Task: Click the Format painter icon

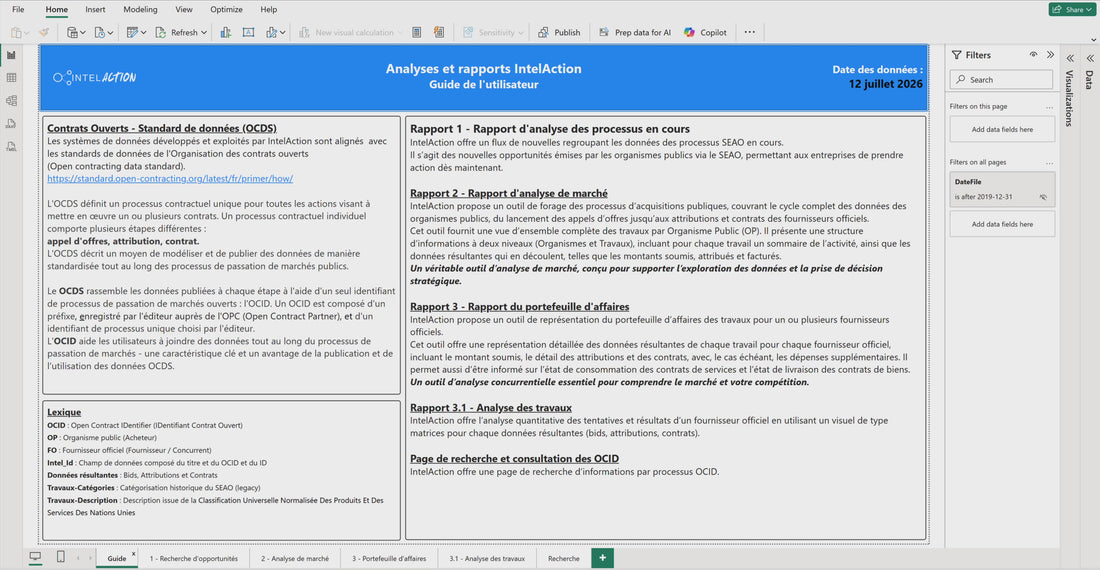Action: tap(43, 32)
